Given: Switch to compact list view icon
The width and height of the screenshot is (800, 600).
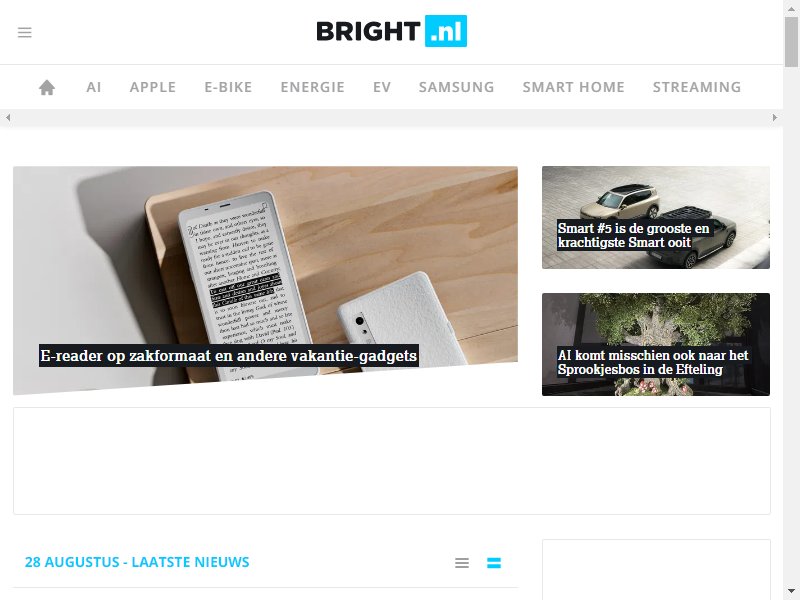Looking at the screenshot, I should click(462, 563).
